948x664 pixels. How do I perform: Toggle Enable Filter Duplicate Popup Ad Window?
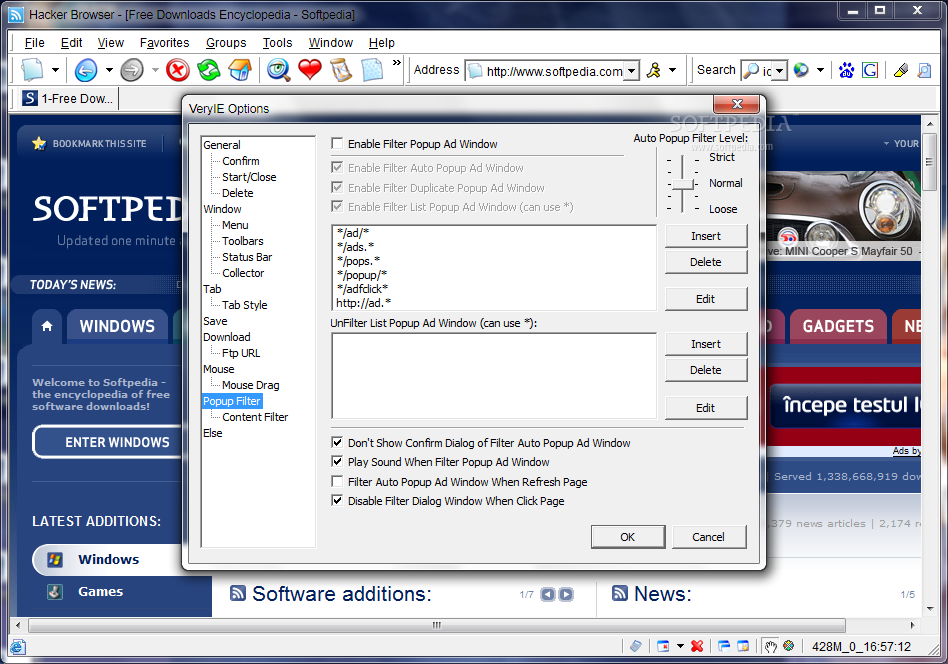click(x=337, y=187)
